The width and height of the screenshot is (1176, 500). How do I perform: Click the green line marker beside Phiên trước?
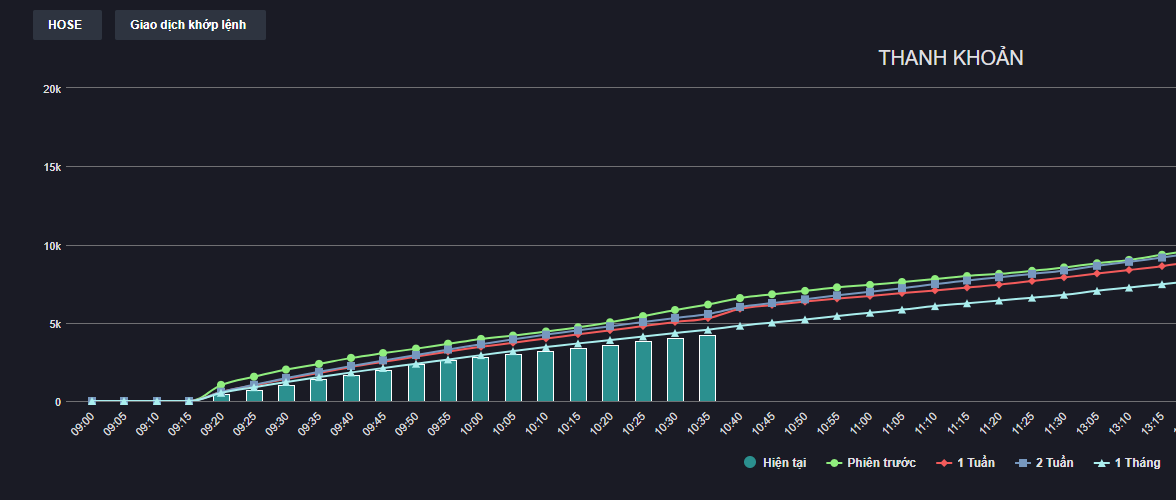pos(835,462)
